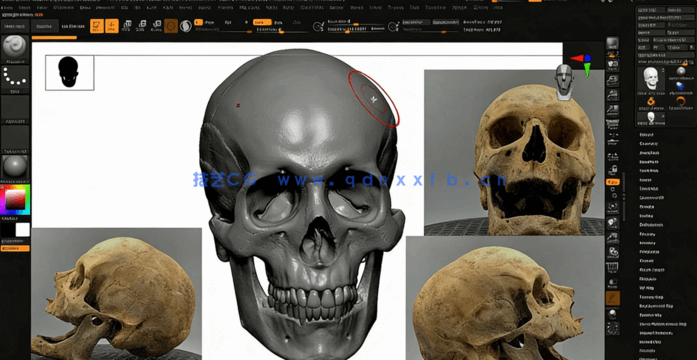697x360 pixels.
Task: Click the Save As button in Tool palette
Action: click(680, 10)
